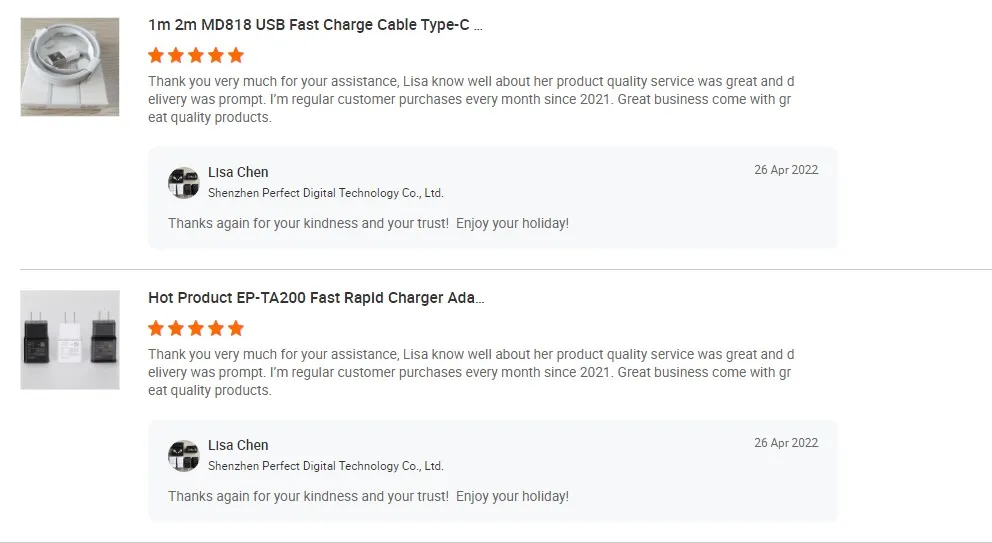Click the Lisa Chen name in the charger review reply
The height and width of the screenshot is (543, 992).
click(238, 445)
